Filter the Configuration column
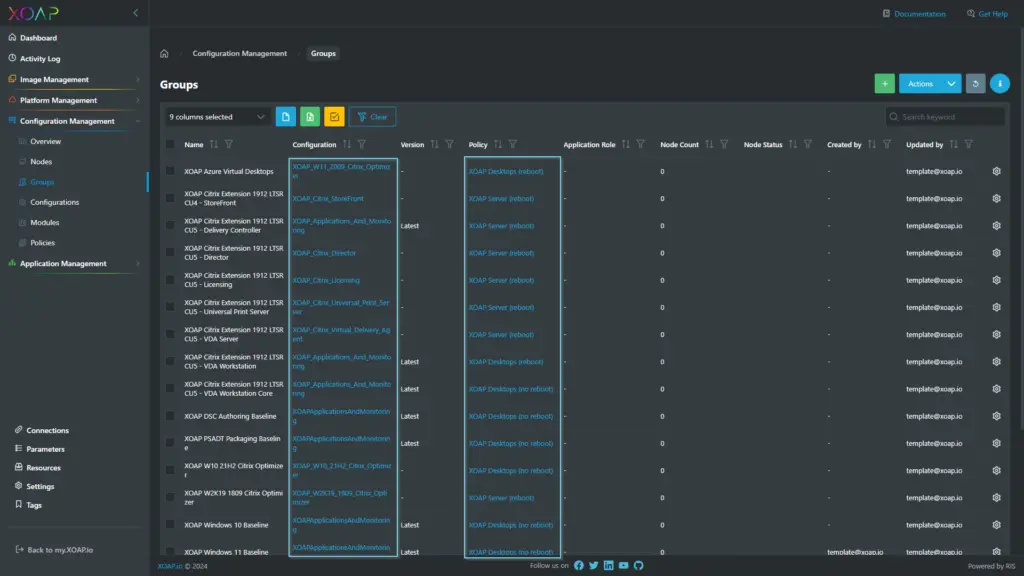 pos(362,144)
